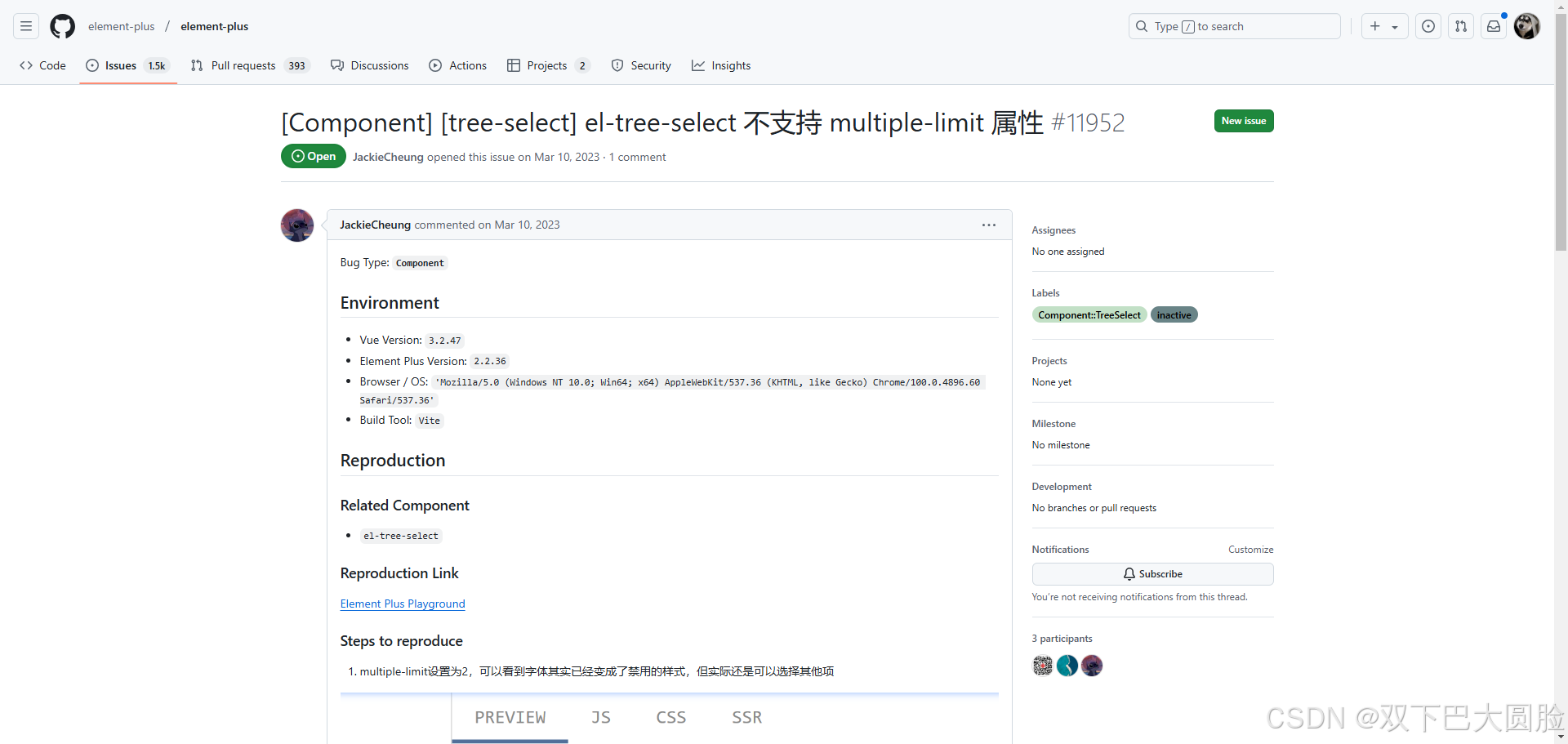This screenshot has width=1568, height=744.
Task: Click JackieCheung's avatar beside the comment
Action: click(x=296, y=225)
